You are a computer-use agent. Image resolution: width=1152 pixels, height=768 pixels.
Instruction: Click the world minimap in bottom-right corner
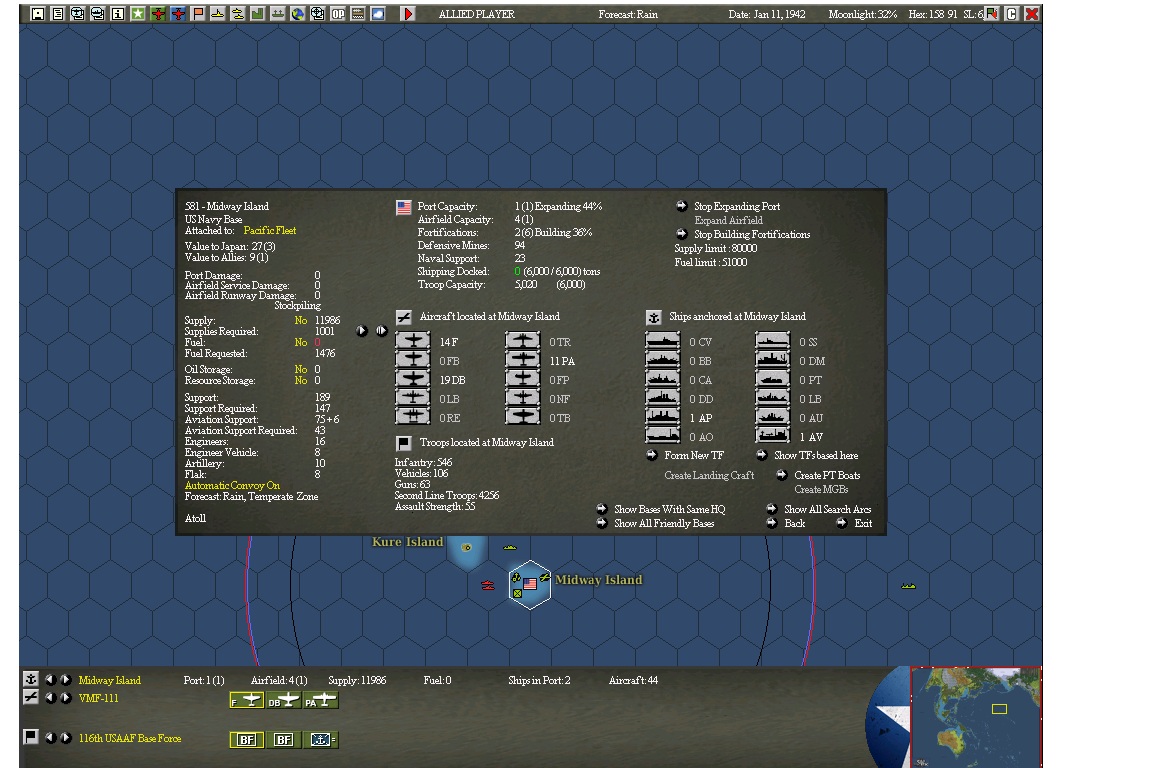(x=976, y=717)
